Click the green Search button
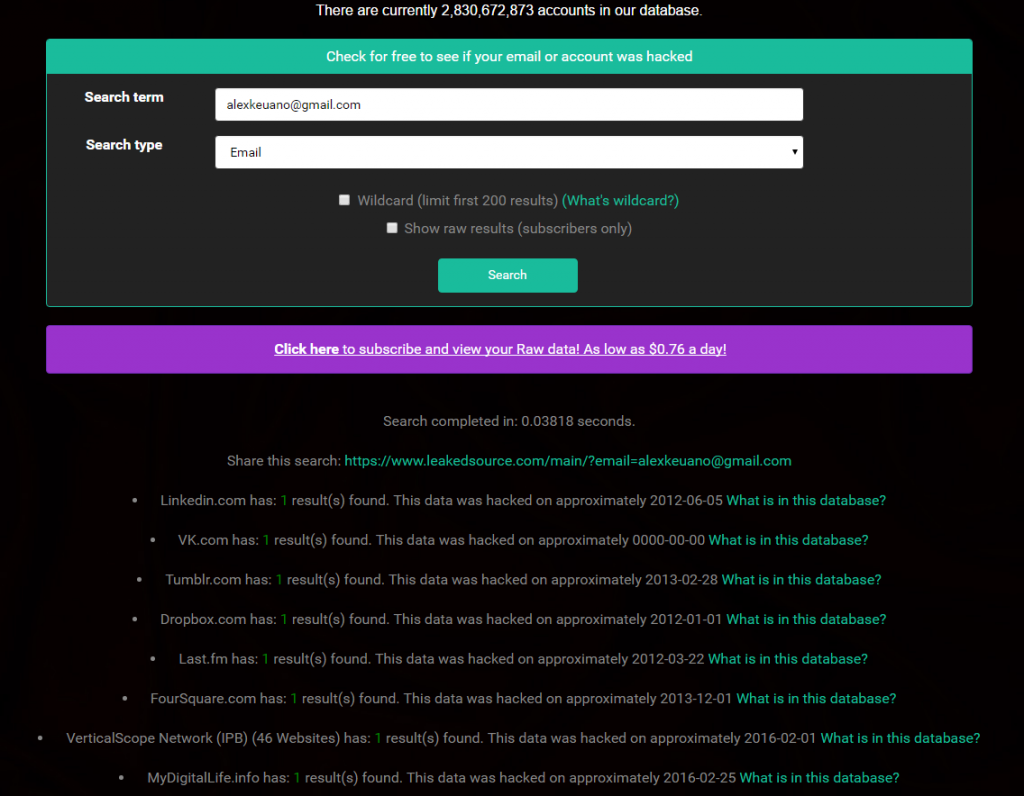Viewport: 1024px width, 796px height. [x=507, y=275]
